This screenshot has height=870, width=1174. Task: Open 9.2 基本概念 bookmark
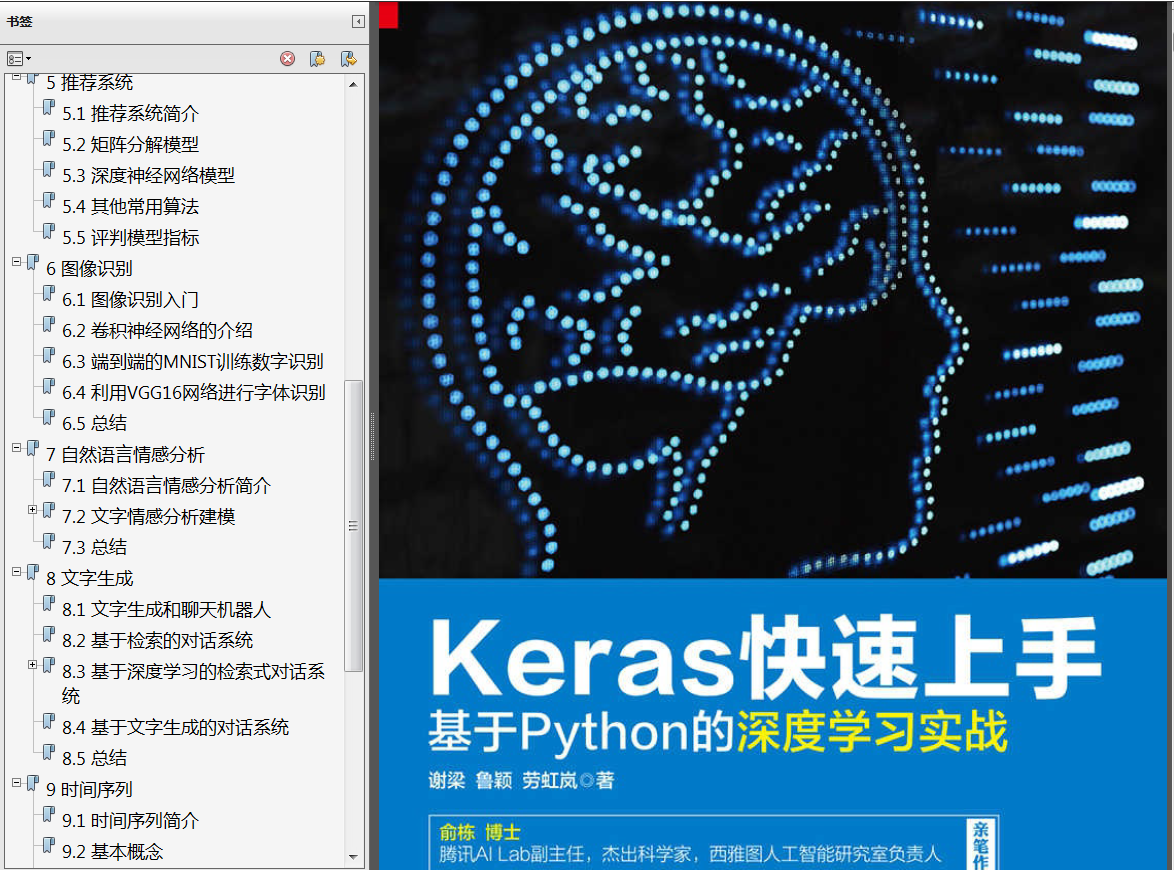(x=112, y=852)
